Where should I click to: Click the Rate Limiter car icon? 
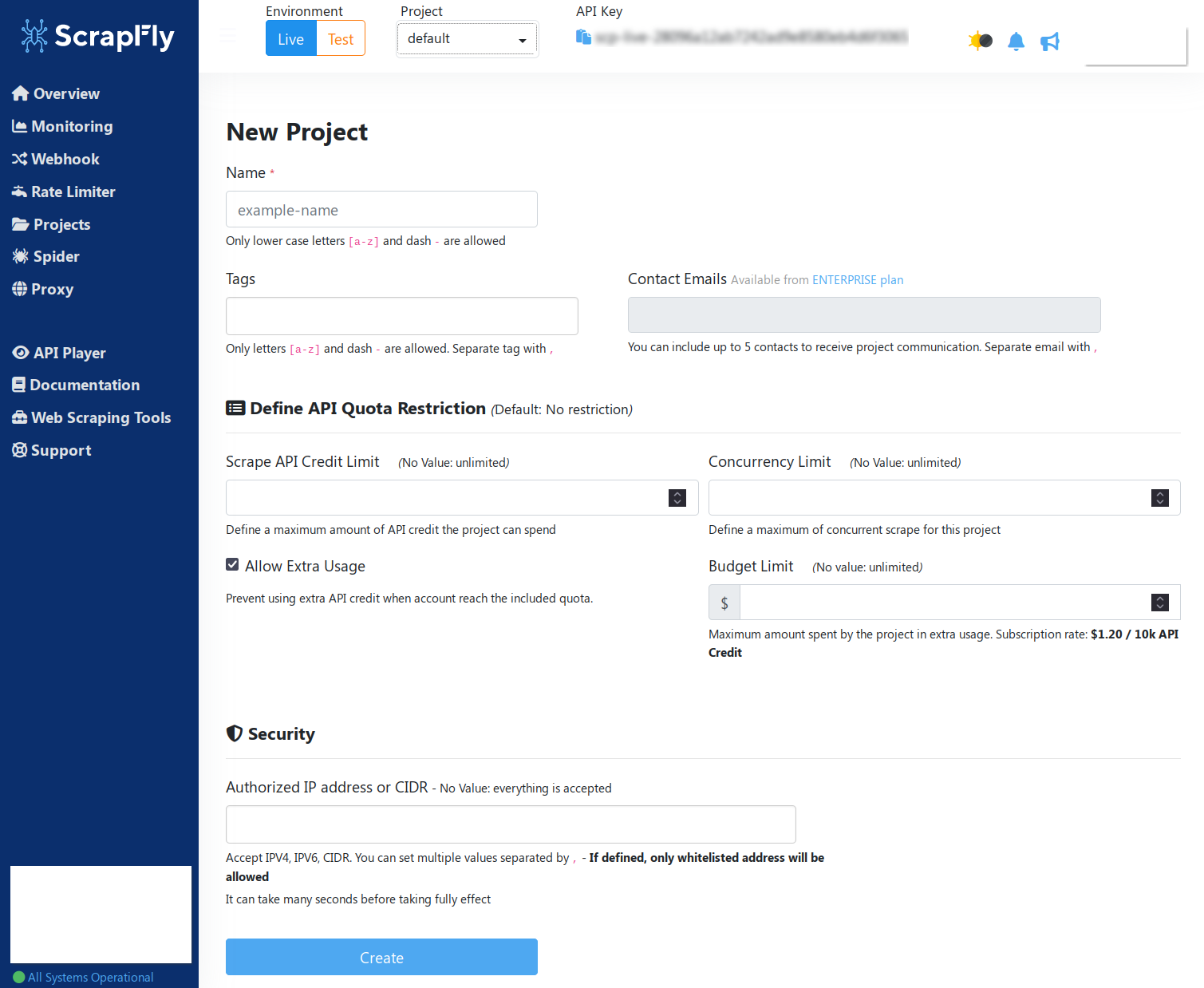tap(19, 192)
